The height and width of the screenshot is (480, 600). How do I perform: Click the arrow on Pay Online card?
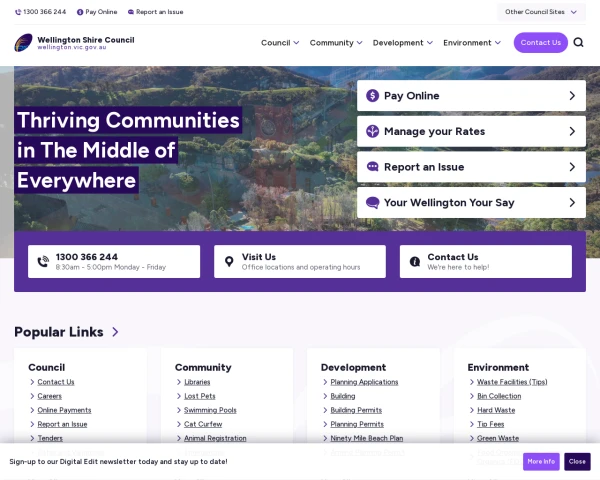pyautogui.click(x=572, y=96)
